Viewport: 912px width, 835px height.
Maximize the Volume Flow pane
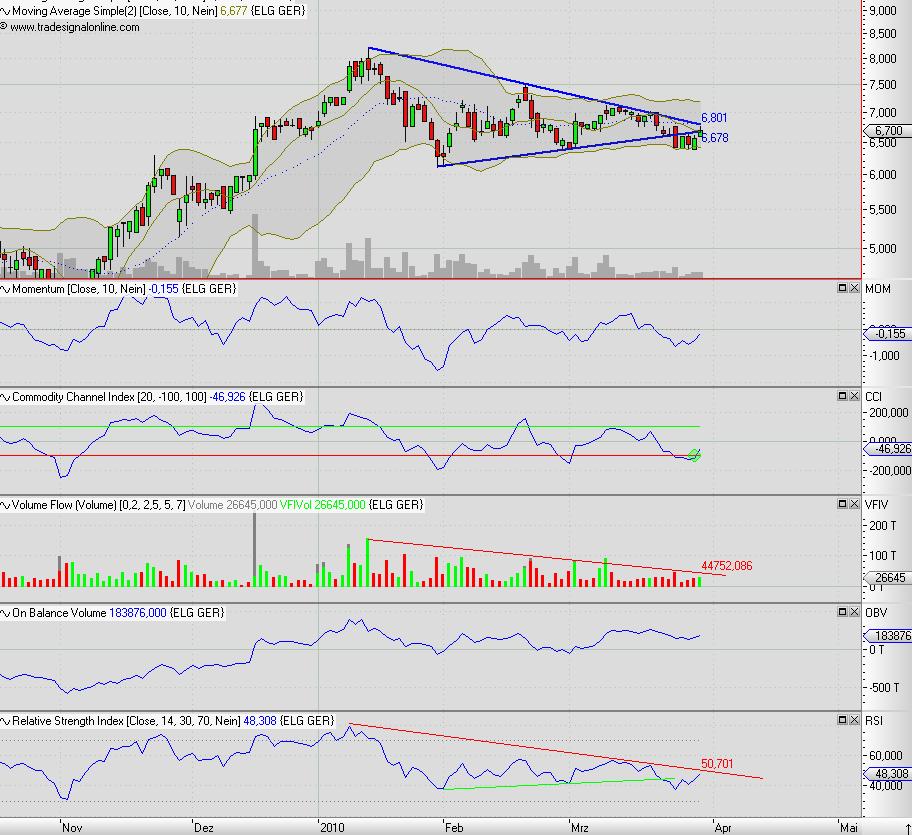pyautogui.click(x=841, y=505)
